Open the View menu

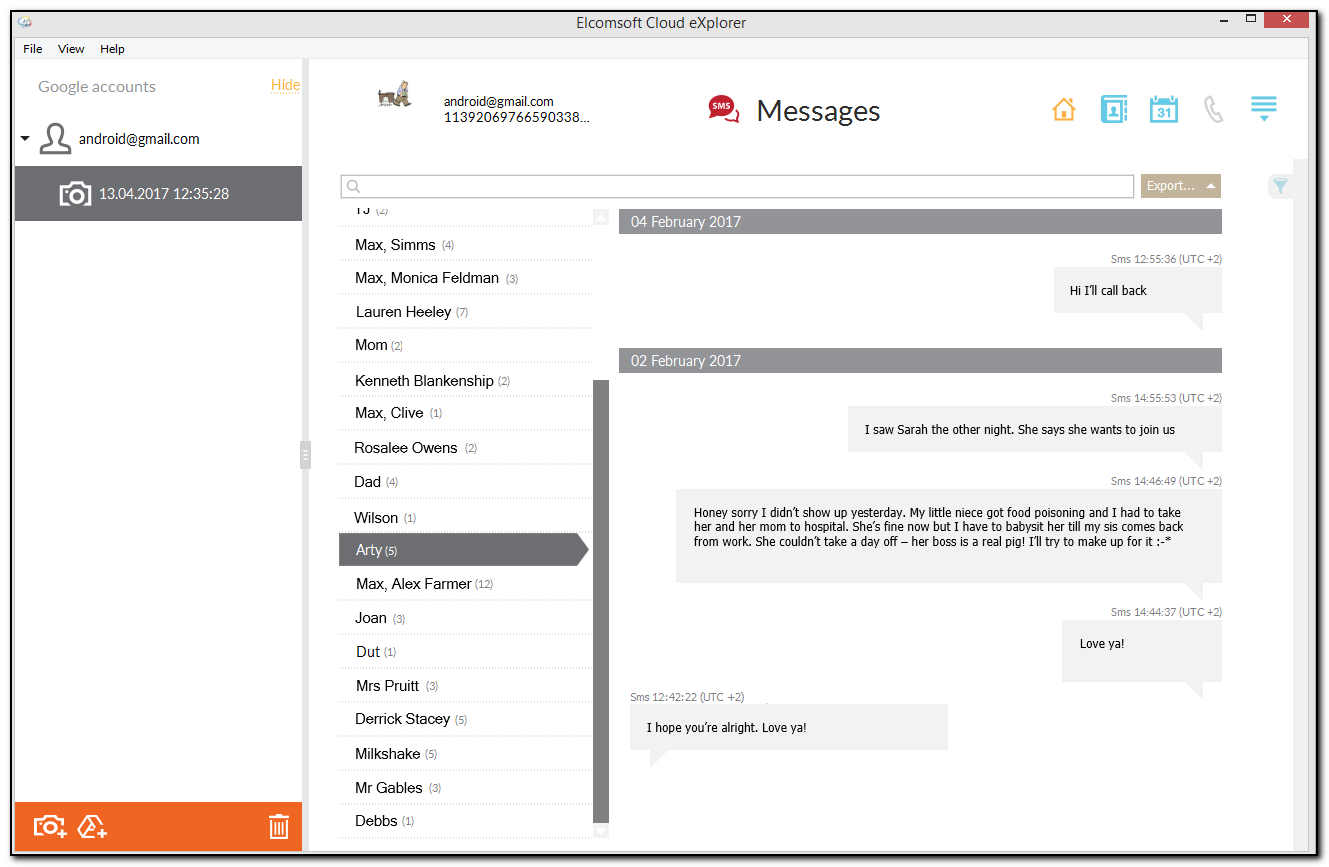click(70, 48)
